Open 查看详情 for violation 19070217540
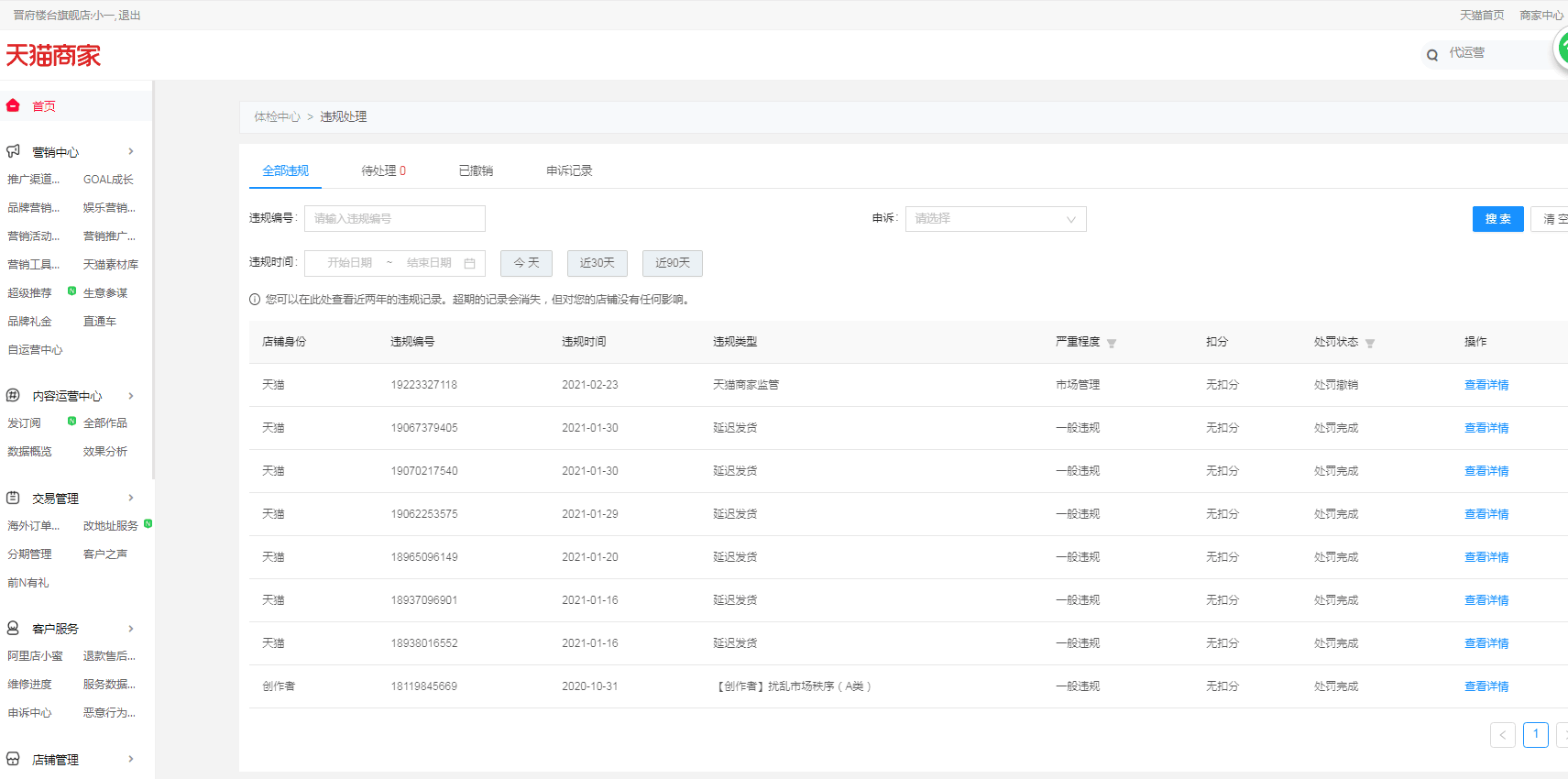Screen dimensions: 1568x779 tap(1486, 471)
